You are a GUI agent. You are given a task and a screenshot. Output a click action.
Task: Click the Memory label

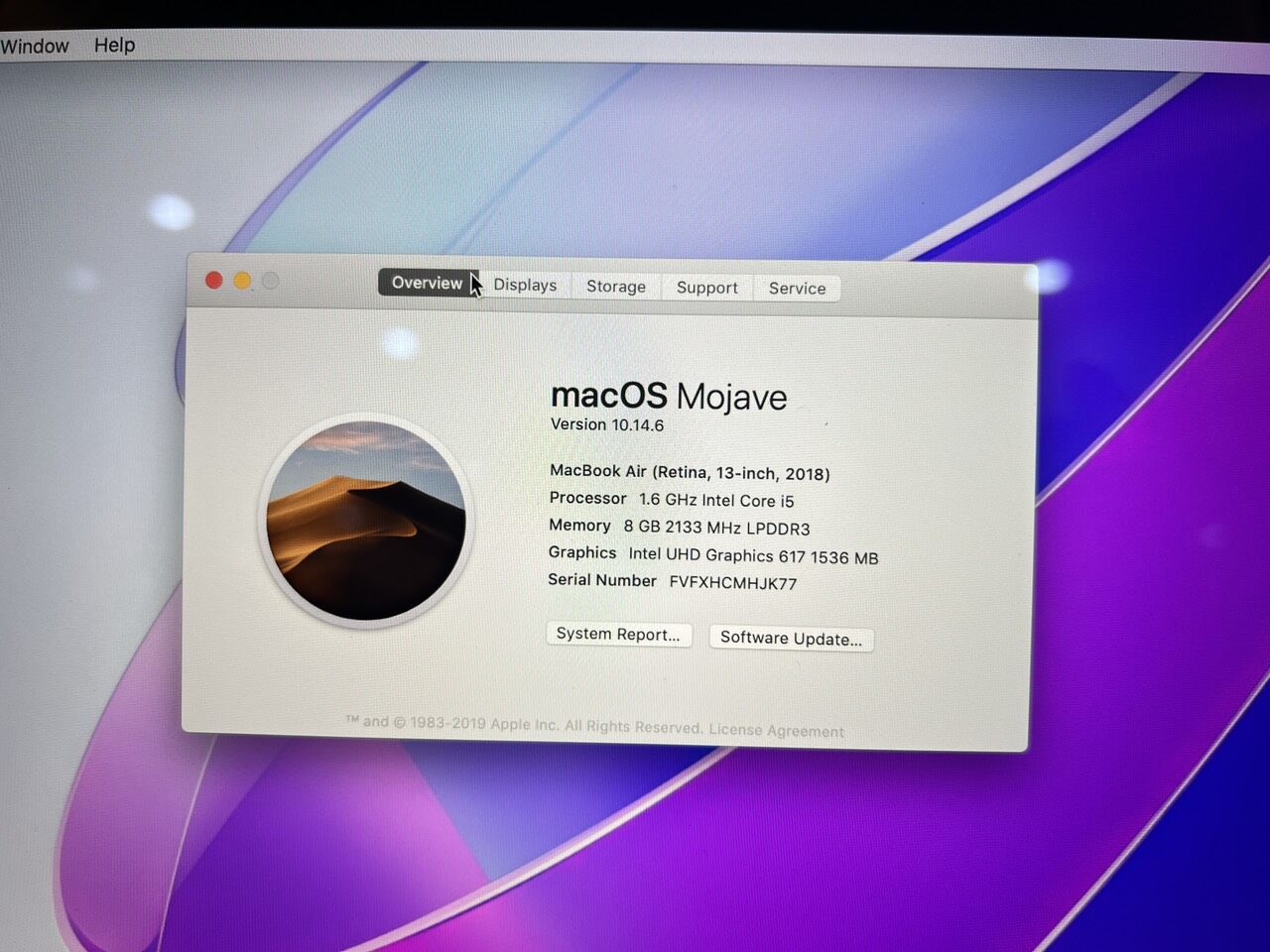click(x=579, y=526)
